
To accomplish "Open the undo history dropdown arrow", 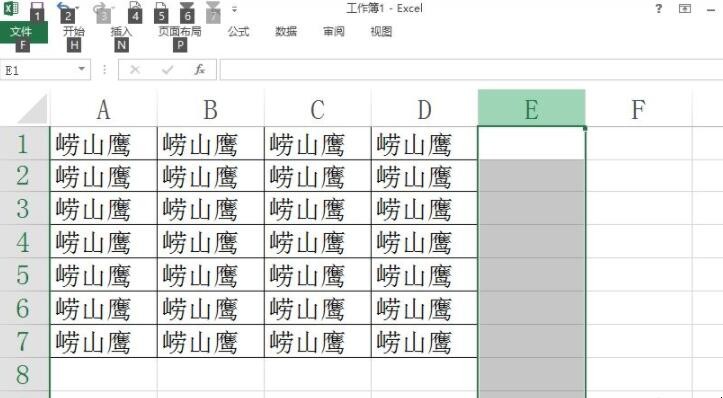I will [x=77, y=8].
